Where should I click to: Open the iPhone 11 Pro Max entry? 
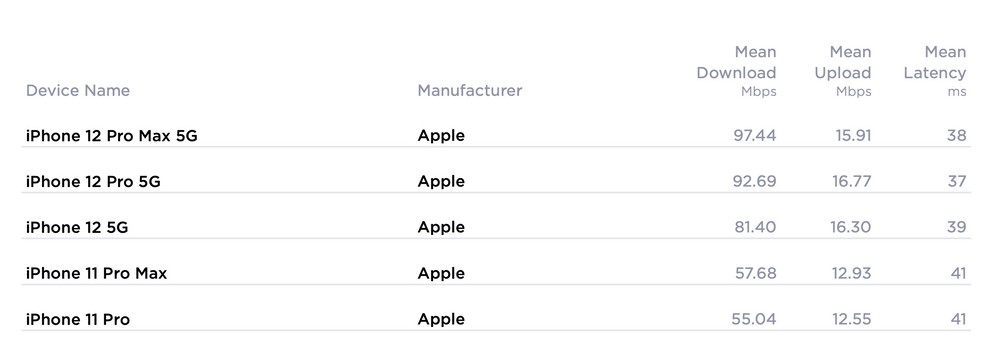(96, 274)
